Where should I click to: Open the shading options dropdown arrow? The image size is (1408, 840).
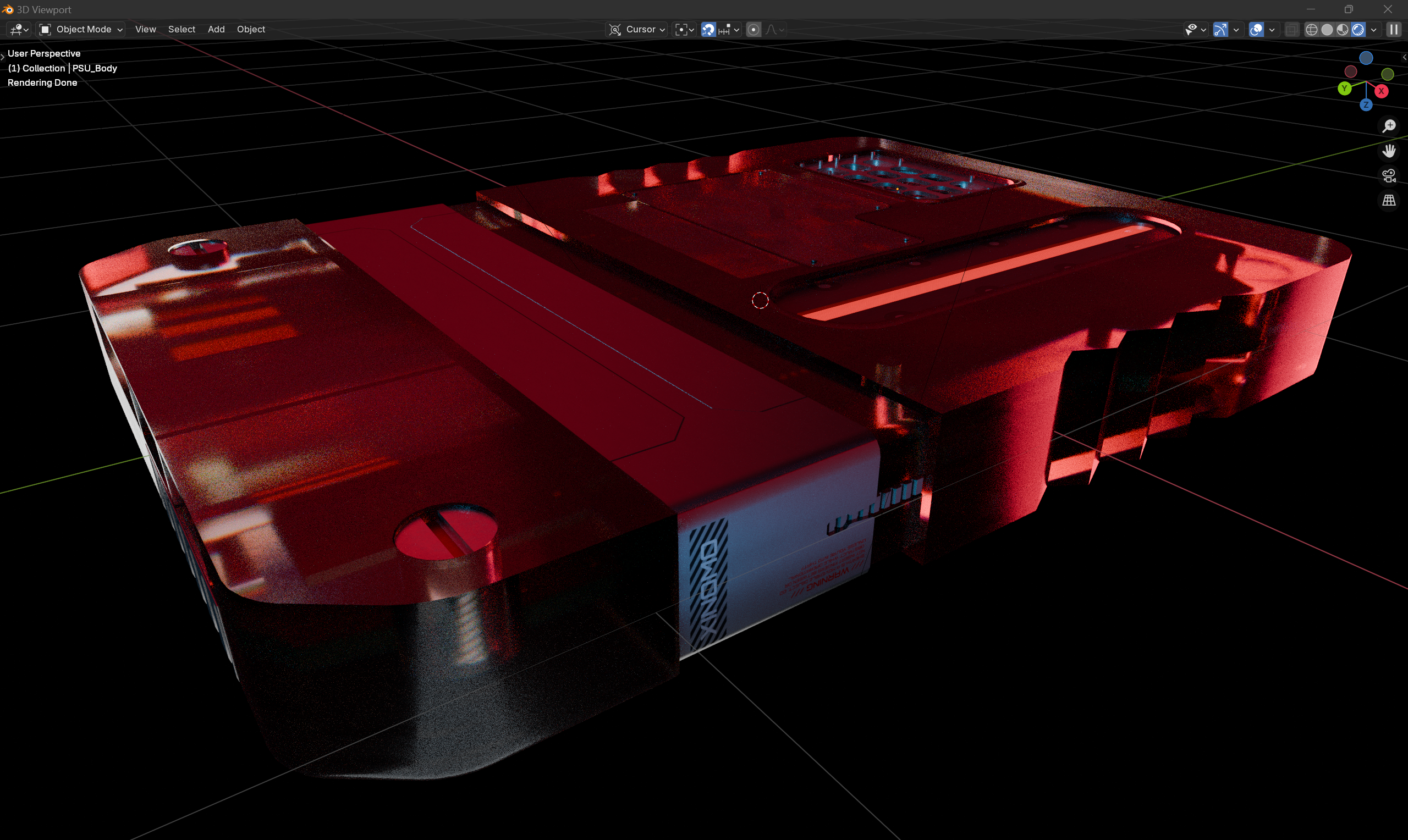(x=1373, y=30)
